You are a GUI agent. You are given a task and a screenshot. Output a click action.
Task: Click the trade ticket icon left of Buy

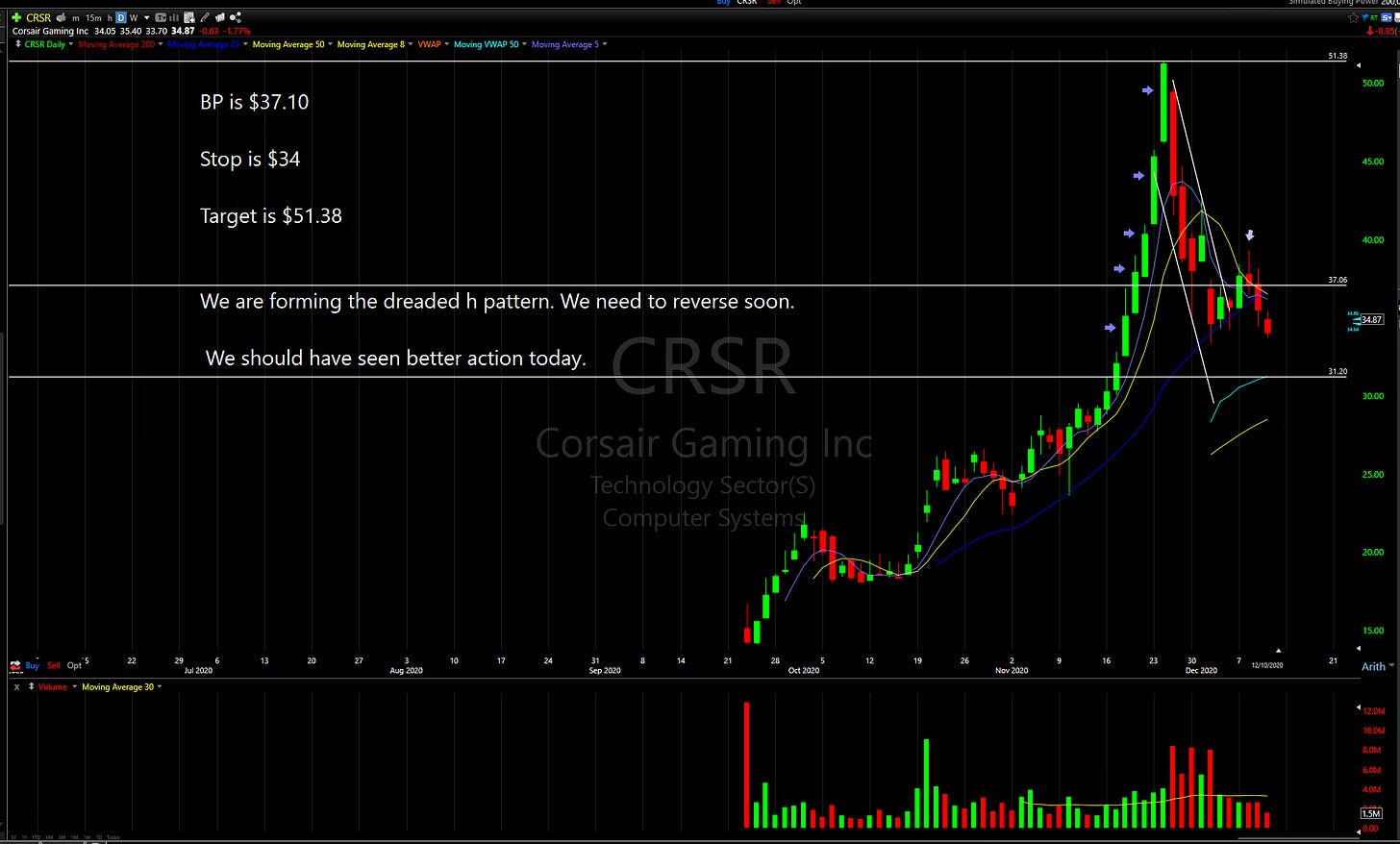15,666
